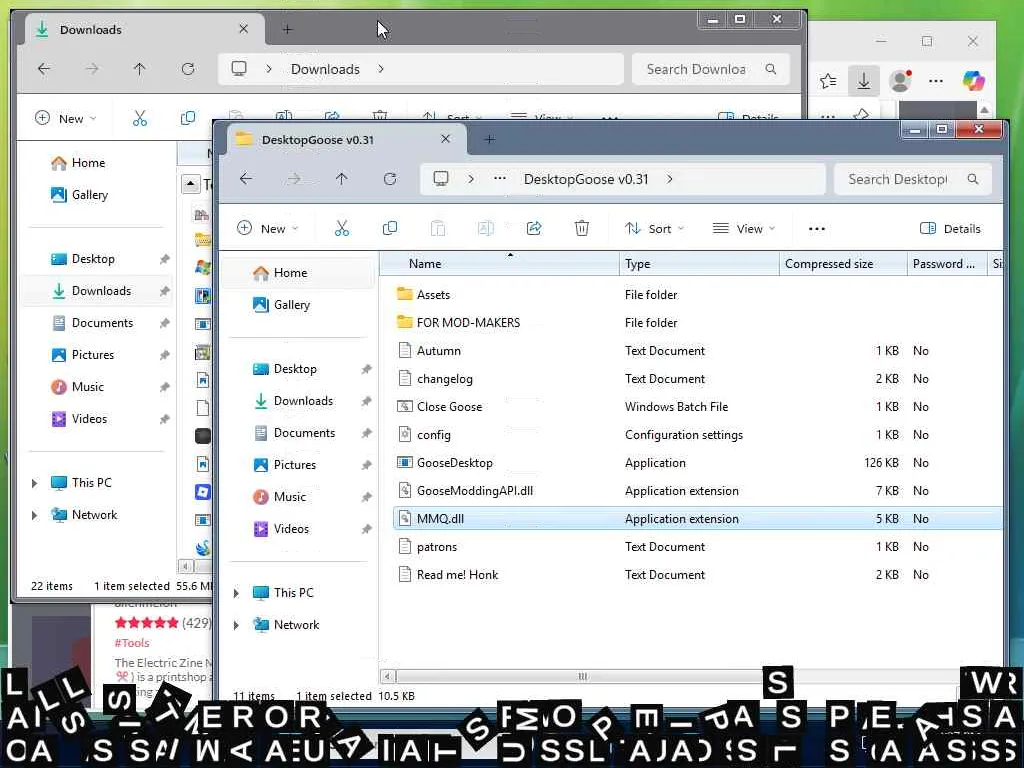This screenshot has width=1024, height=768.
Task: Sort by Compressed size column header
Action: pos(842,264)
